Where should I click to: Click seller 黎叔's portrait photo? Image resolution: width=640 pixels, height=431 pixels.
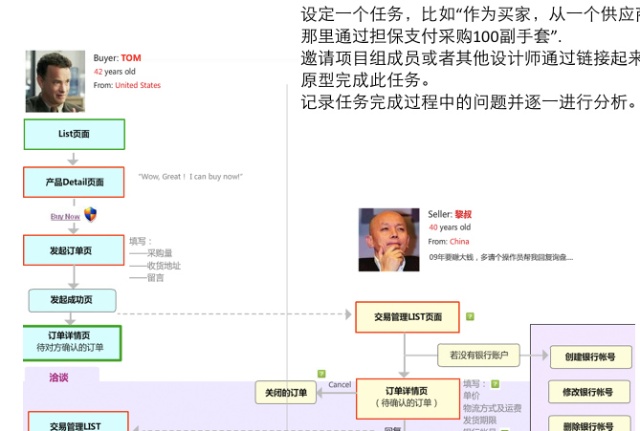(x=389, y=240)
